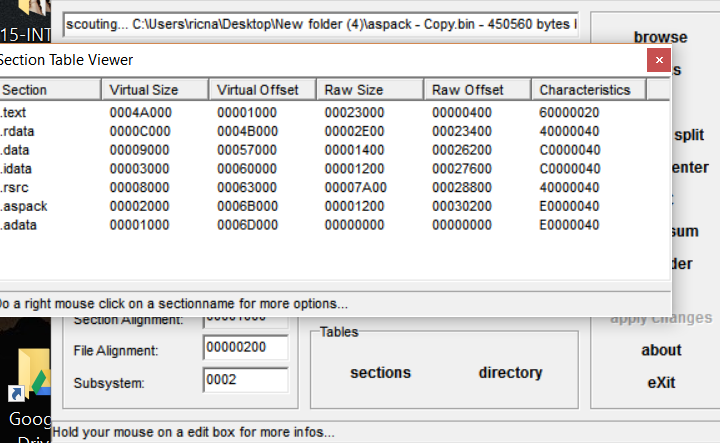Click the browse button
Screen dimensions: 720x443
[660, 37]
